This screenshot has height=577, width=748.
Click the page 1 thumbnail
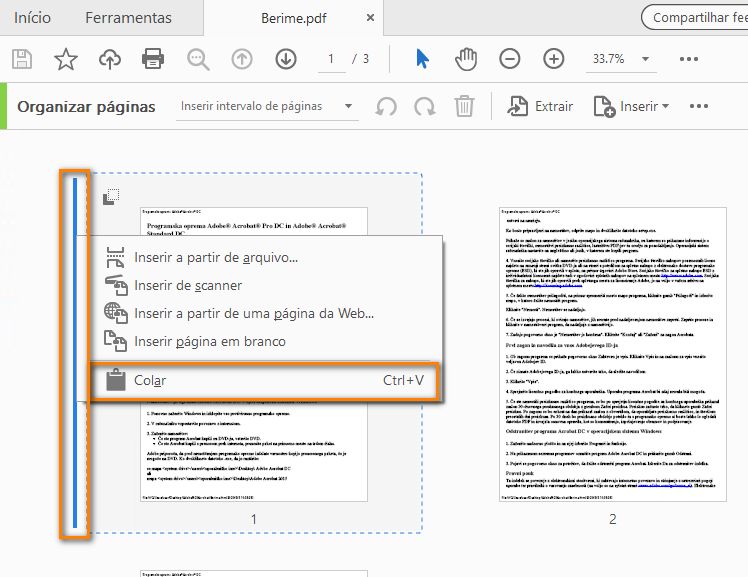[x=254, y=354]
